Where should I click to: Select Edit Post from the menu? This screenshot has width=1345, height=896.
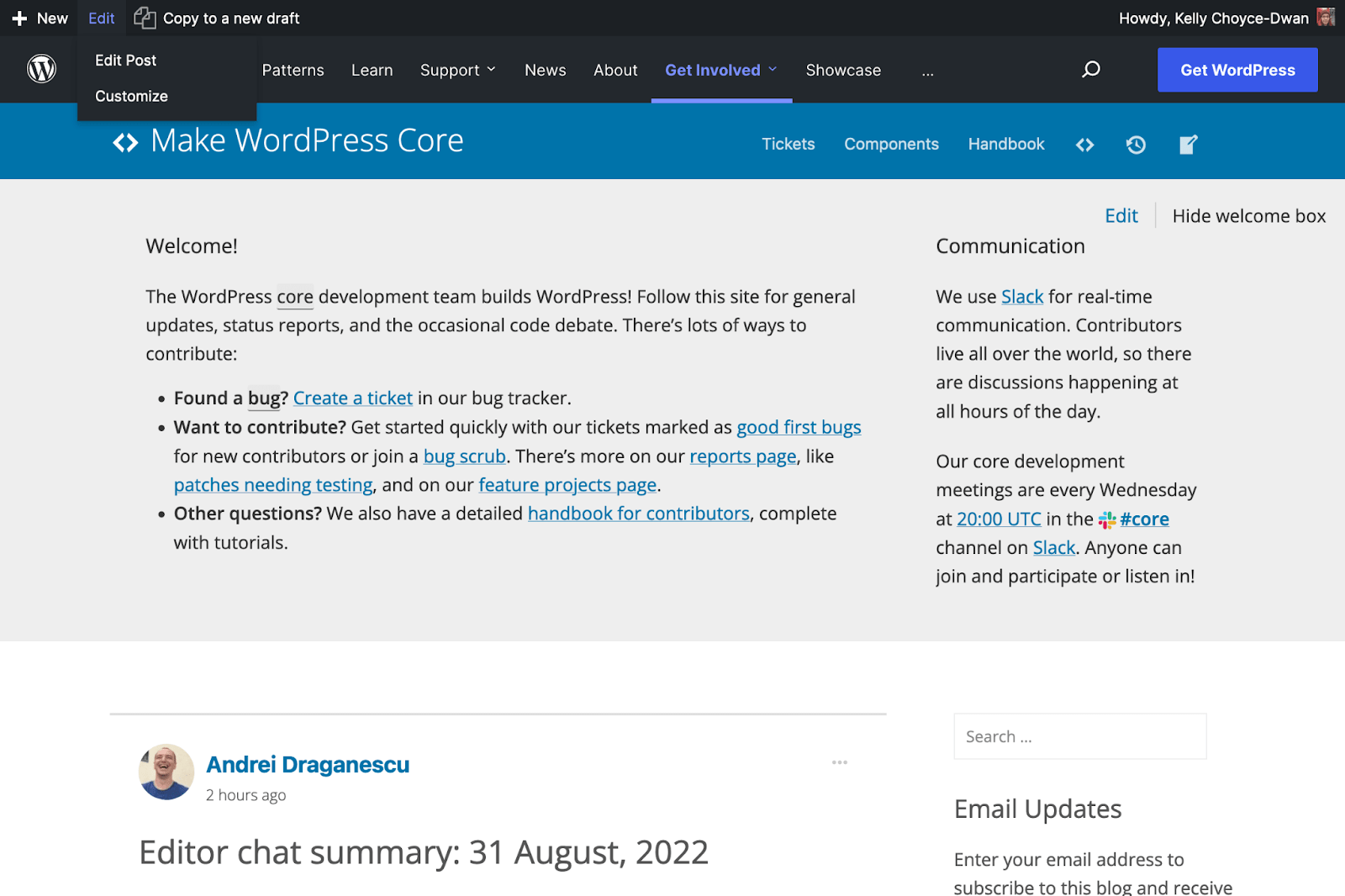tap(125, 60)
